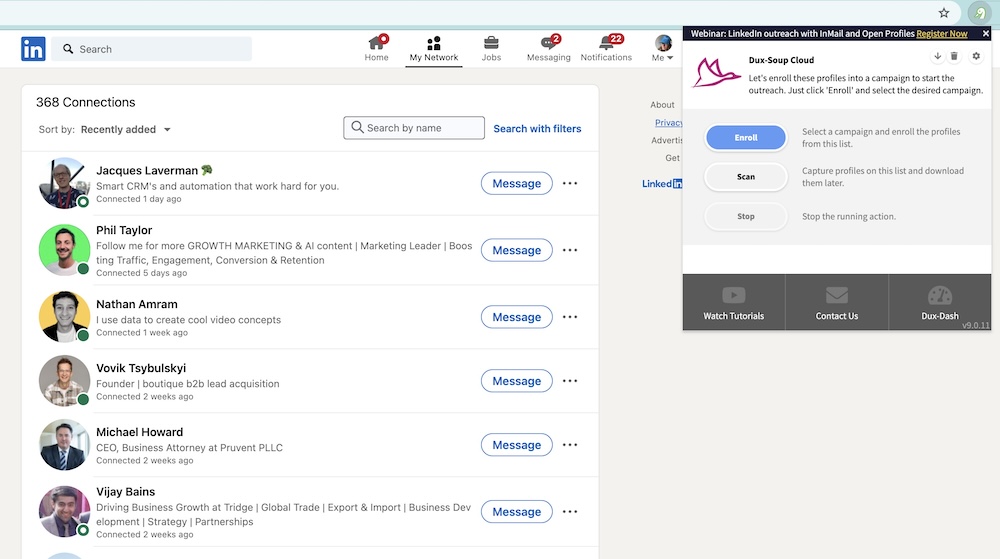1000x559 pixels.
Task: Expand the Me profile menu
Action: (x=663, y=48)
